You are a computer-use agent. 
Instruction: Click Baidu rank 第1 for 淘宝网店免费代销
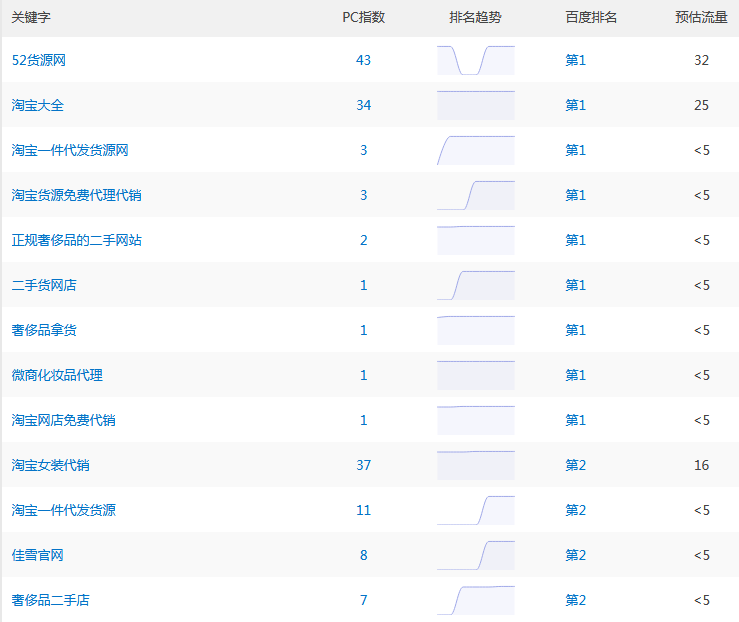[575, 420]
